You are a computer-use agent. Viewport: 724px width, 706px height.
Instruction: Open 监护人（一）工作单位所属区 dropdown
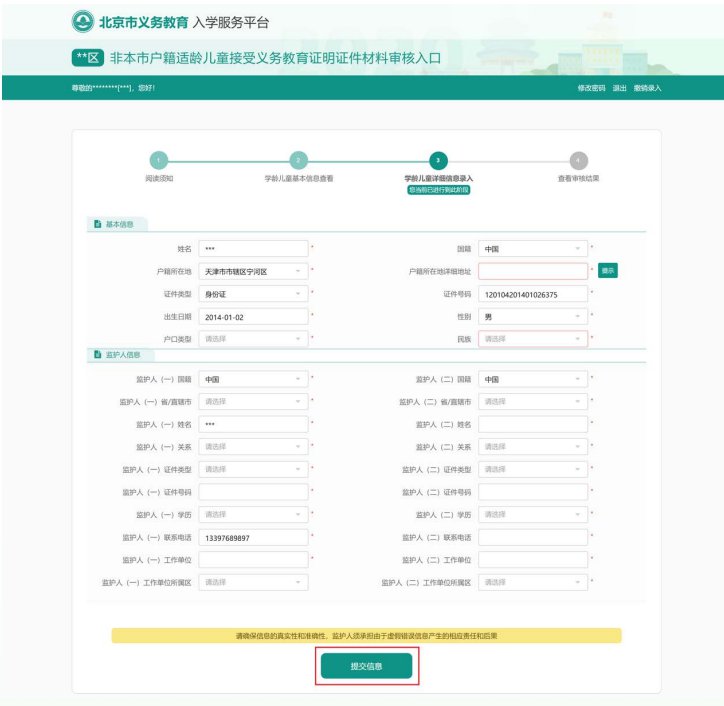(x=253, y=582)
